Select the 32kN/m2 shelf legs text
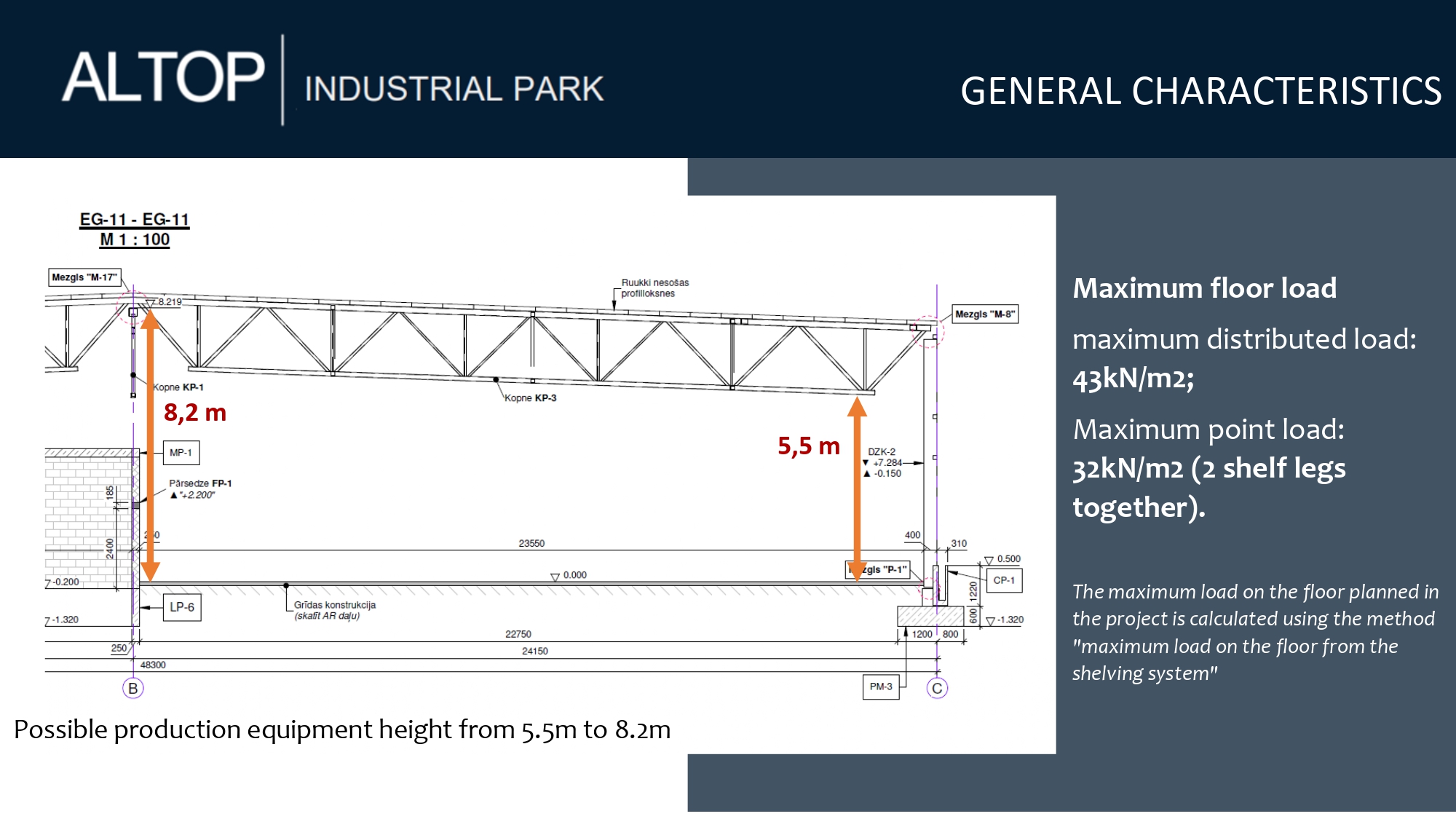Screen dimensions: 1456x819 click(x=1209, y=488)
